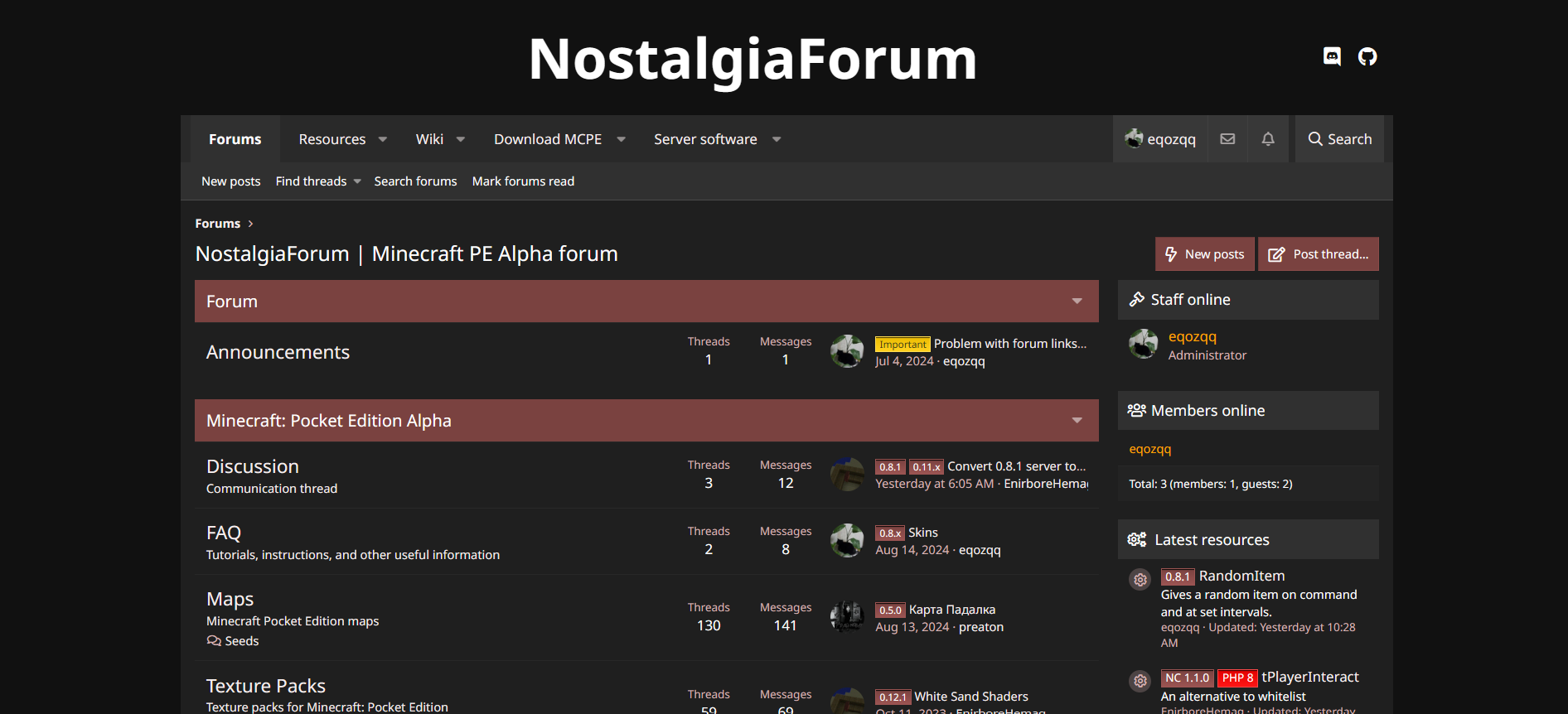Click the avatar in the FAQ row
This screenshot has width=1568, height=714.
(847, 540)
